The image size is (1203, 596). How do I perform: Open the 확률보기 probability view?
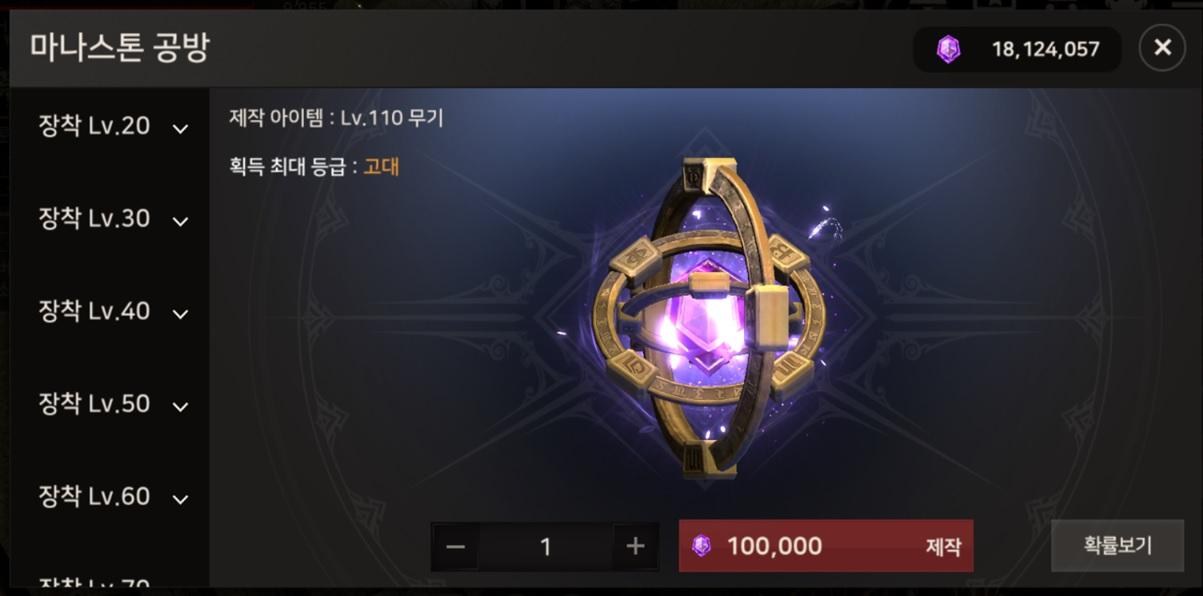pyautogui.click(x=1117, y=545)
